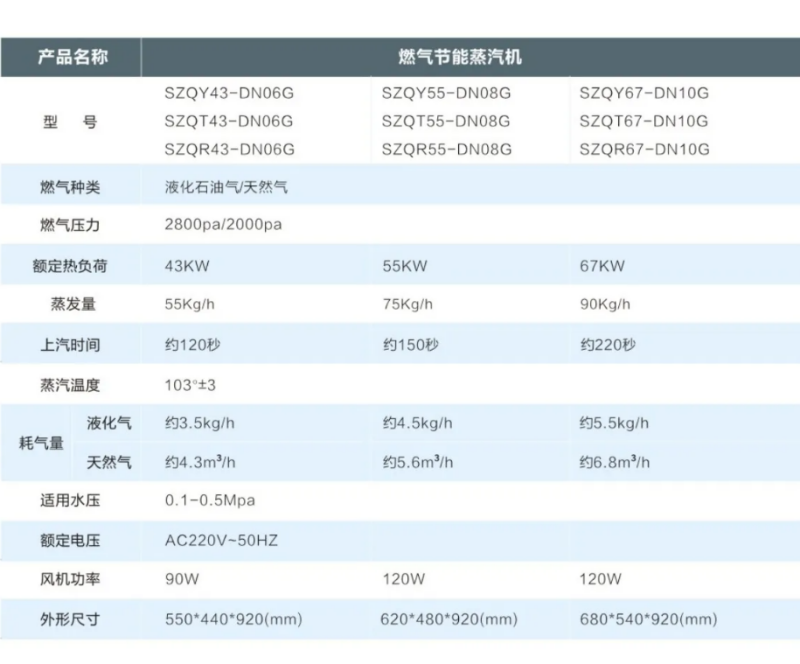Viewport: 800px width, 664px height.
Task: Click the 90W fan power value
Action: pos(181,579)
